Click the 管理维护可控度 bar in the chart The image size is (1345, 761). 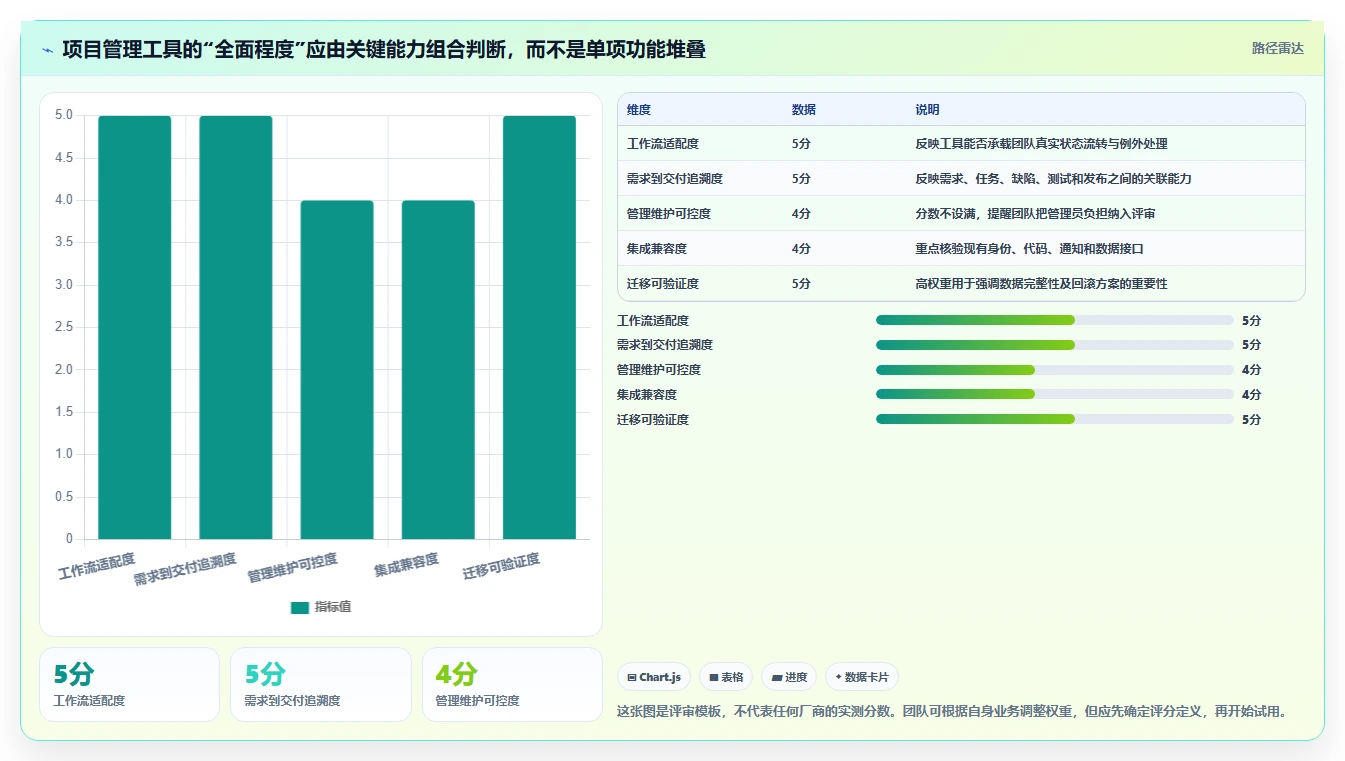click(337, 370)
